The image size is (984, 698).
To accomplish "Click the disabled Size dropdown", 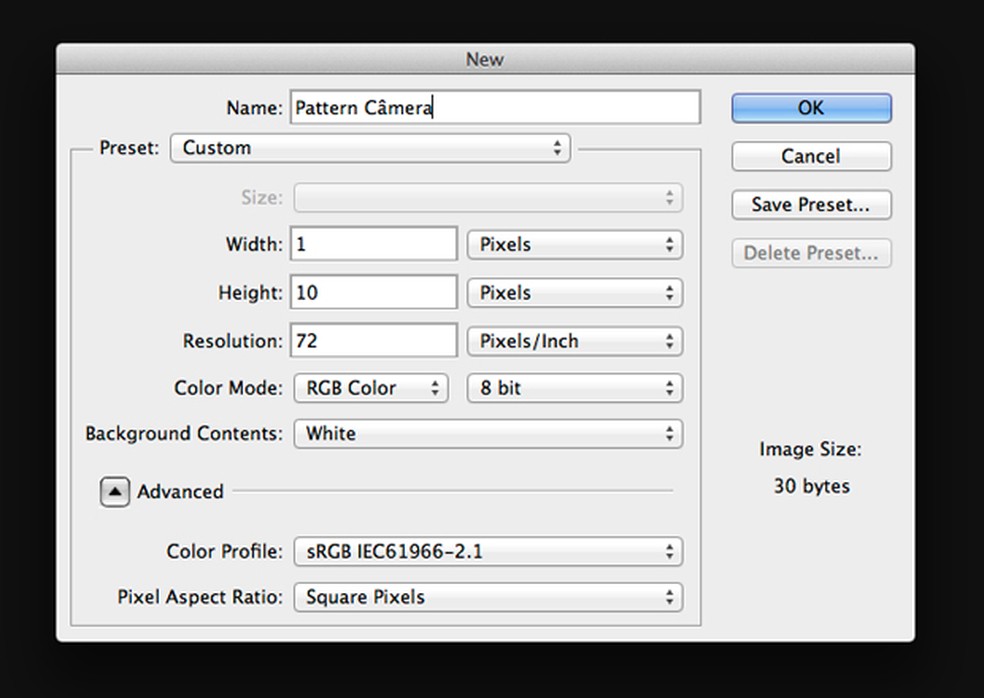I will [x=487, y=198].
